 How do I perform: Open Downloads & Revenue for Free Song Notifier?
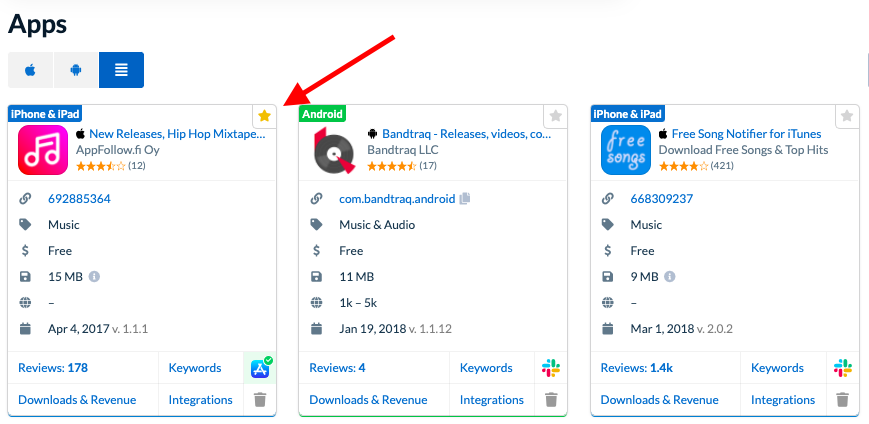point(660,400)
